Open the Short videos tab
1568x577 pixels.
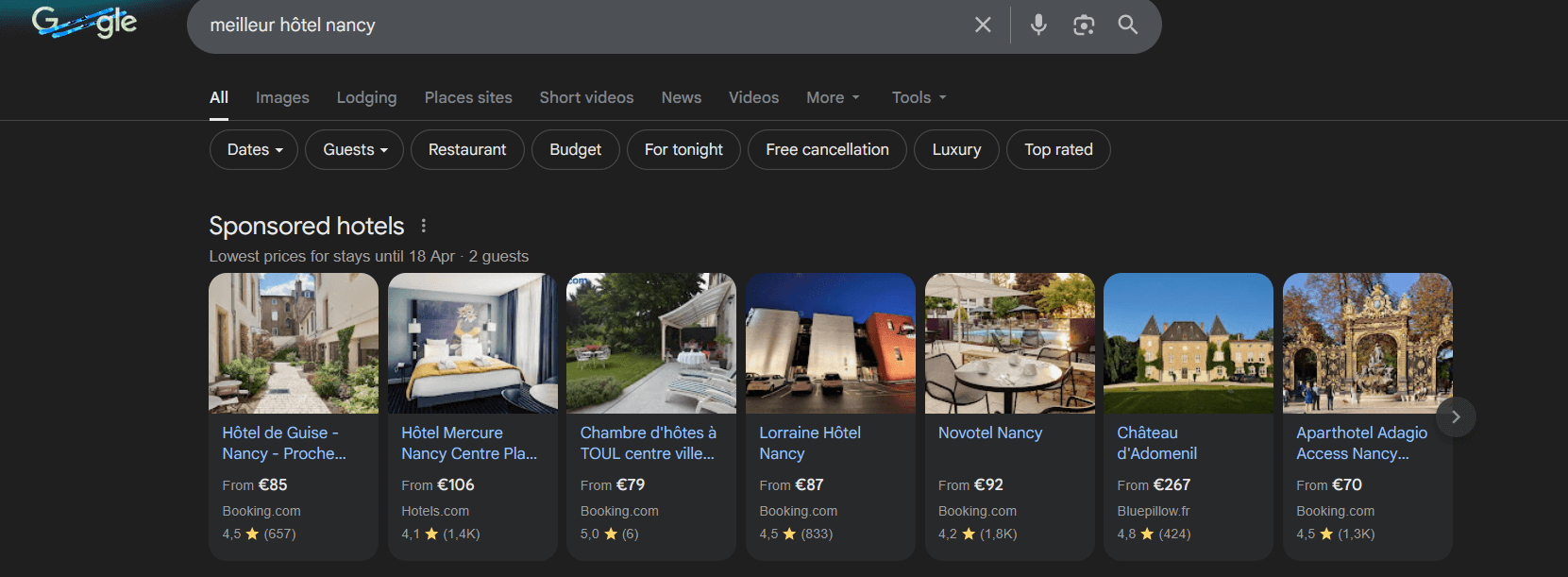click(586, 97)
